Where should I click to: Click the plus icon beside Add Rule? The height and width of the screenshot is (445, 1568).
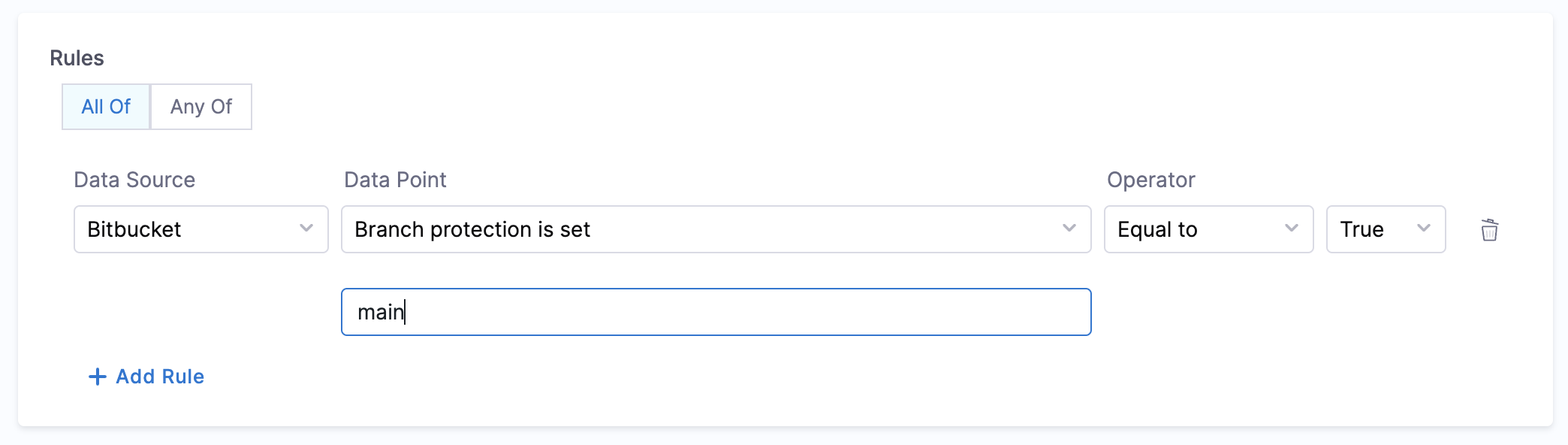coord(98,377)
